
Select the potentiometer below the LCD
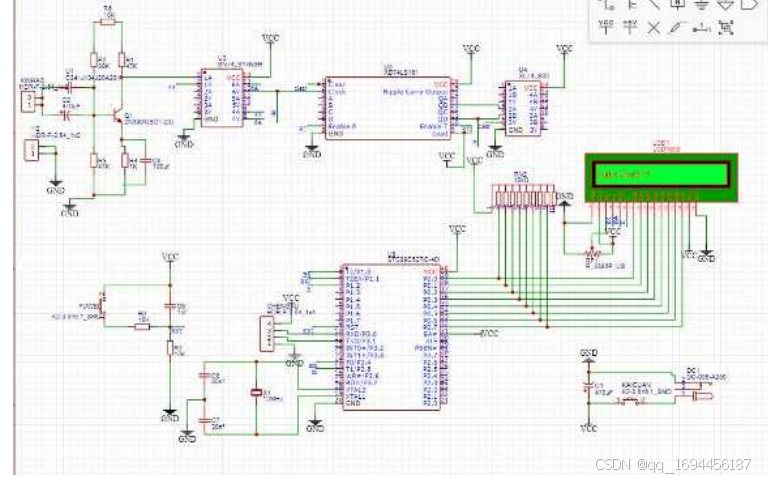point(592,254)
